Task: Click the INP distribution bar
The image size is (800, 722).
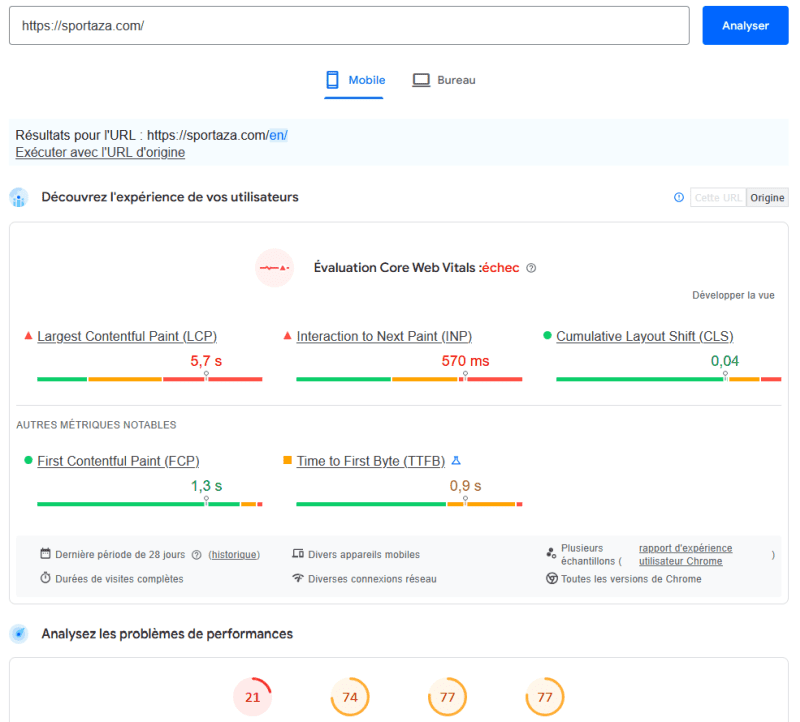Action: coord(409,379)
